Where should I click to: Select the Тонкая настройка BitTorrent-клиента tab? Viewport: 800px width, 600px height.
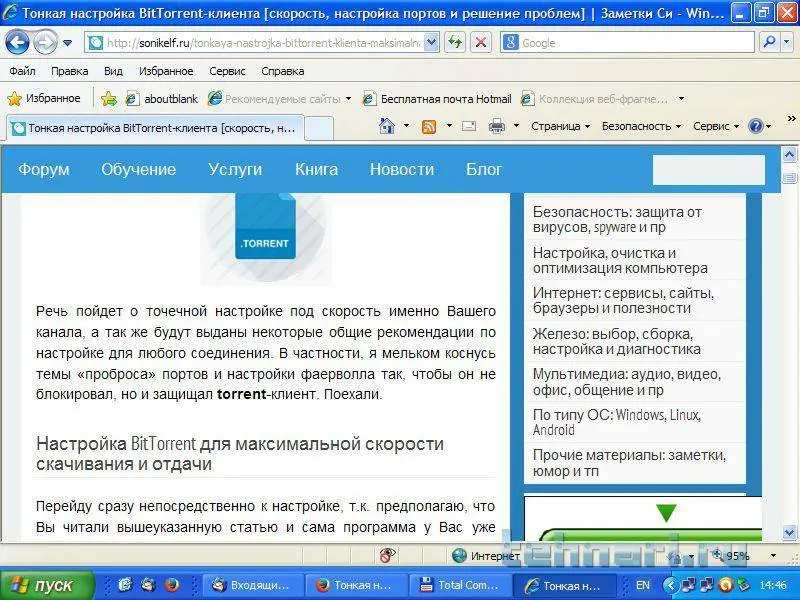coord(155,128)
